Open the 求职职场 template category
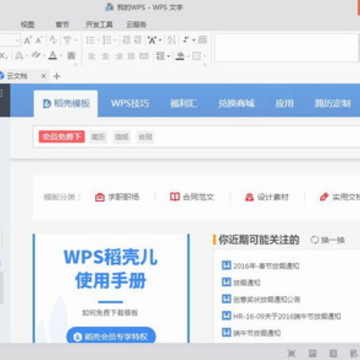This screenshot has width=360, height=360. pyautogui.click(x=117, y=197)
